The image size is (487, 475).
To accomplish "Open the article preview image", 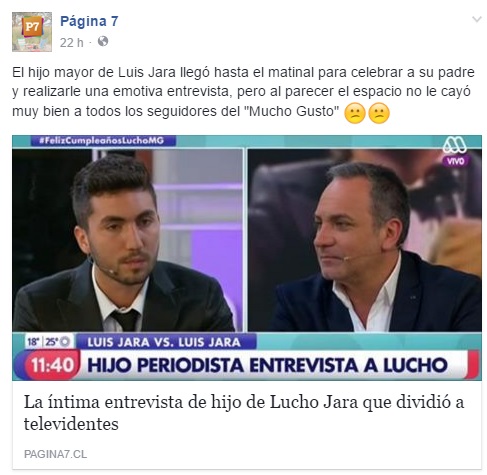I will (247, 258).
